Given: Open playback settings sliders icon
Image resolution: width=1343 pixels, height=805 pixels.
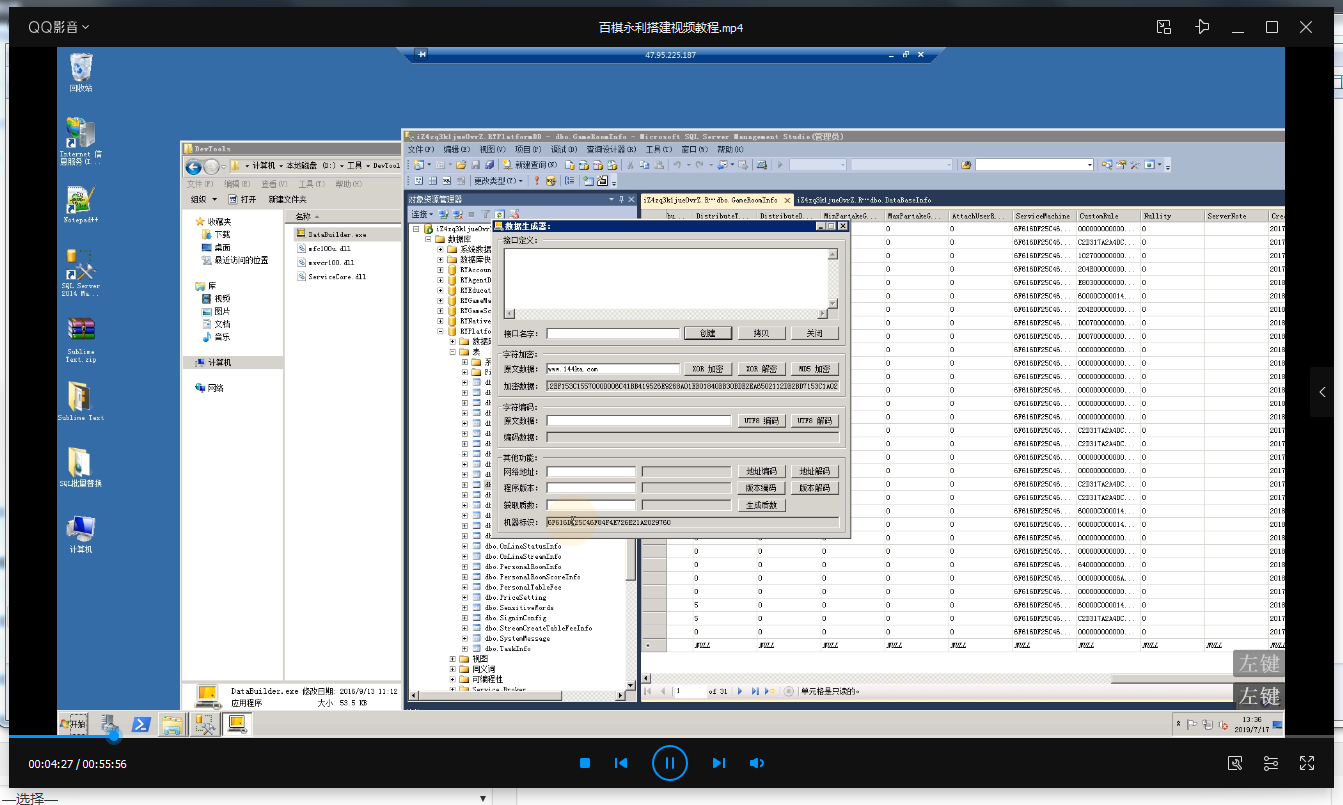Looking at the screenshot, I should click(1271, 763).
